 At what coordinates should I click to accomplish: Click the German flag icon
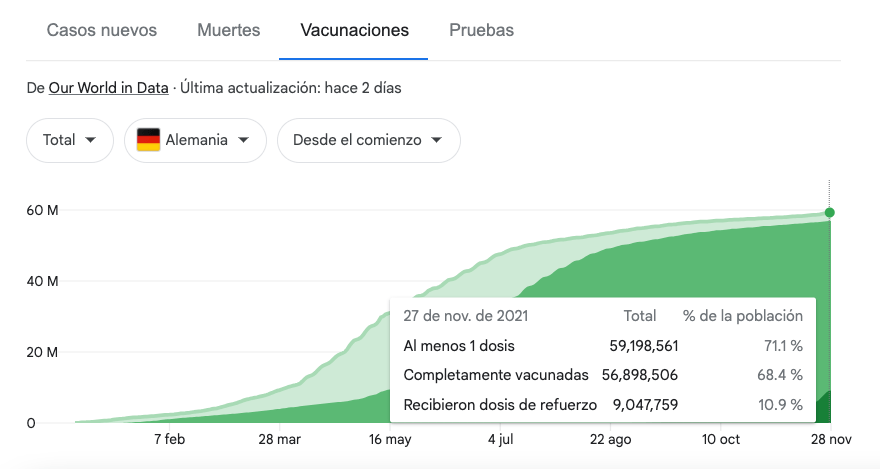pos(149,140)
